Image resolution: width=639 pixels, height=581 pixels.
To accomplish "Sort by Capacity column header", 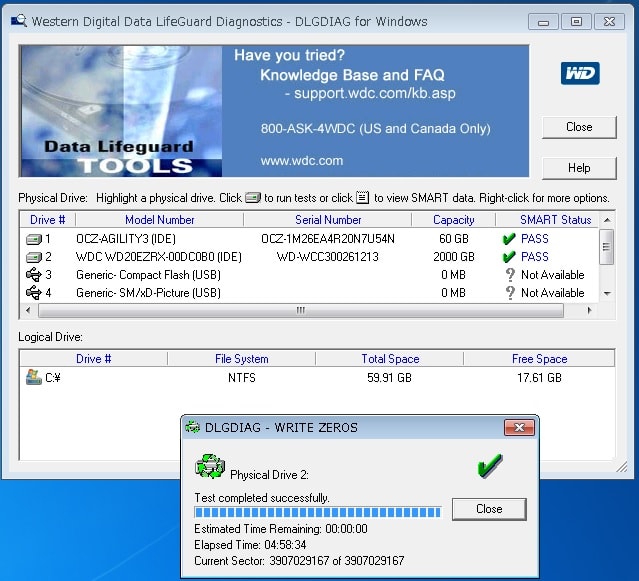I will click(454, 220).
